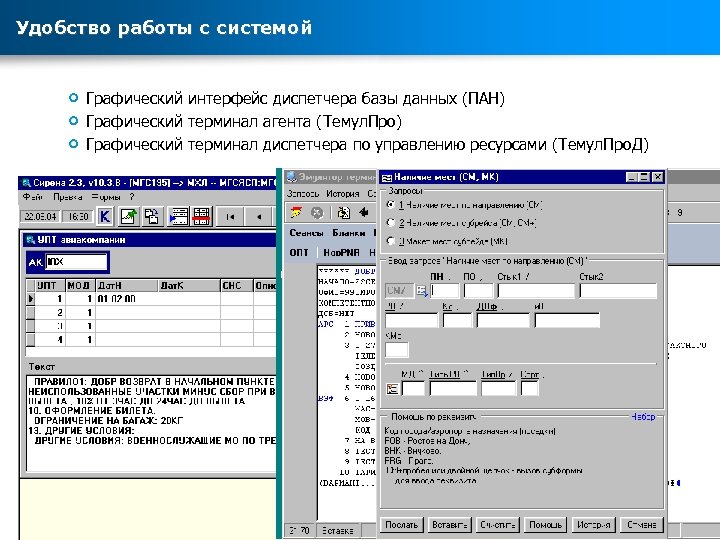Select the row selector of УПТ row 4

point(31,340)
